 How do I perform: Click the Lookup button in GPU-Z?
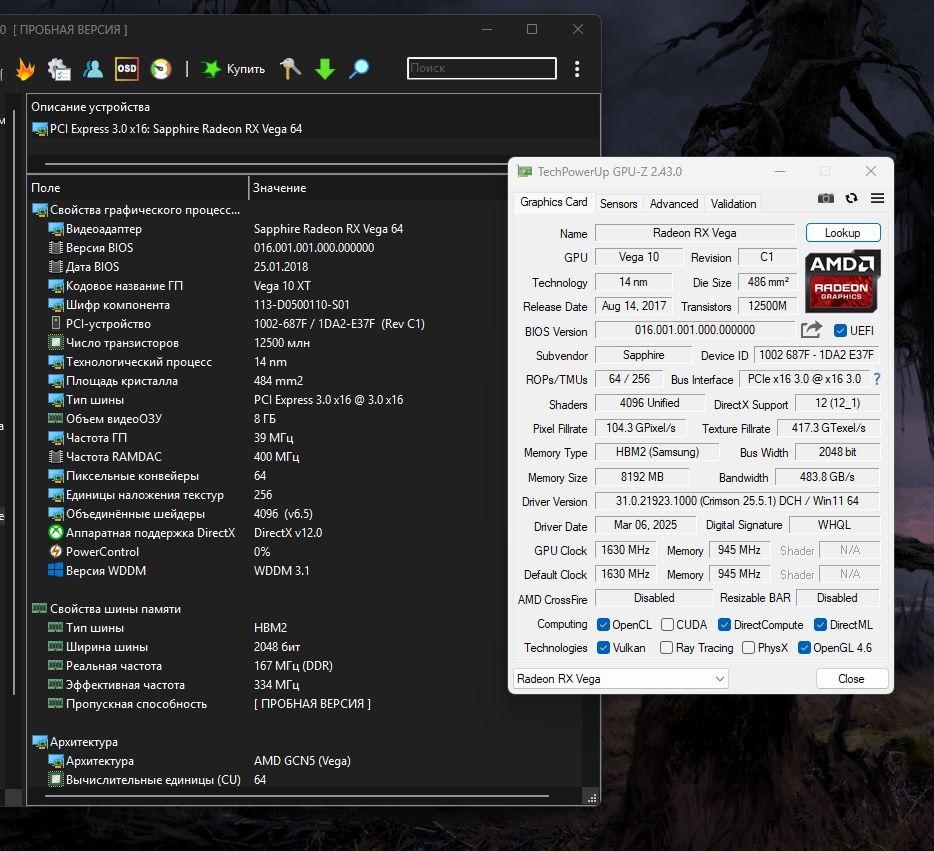pyautogui.click(x=842, y=233)
